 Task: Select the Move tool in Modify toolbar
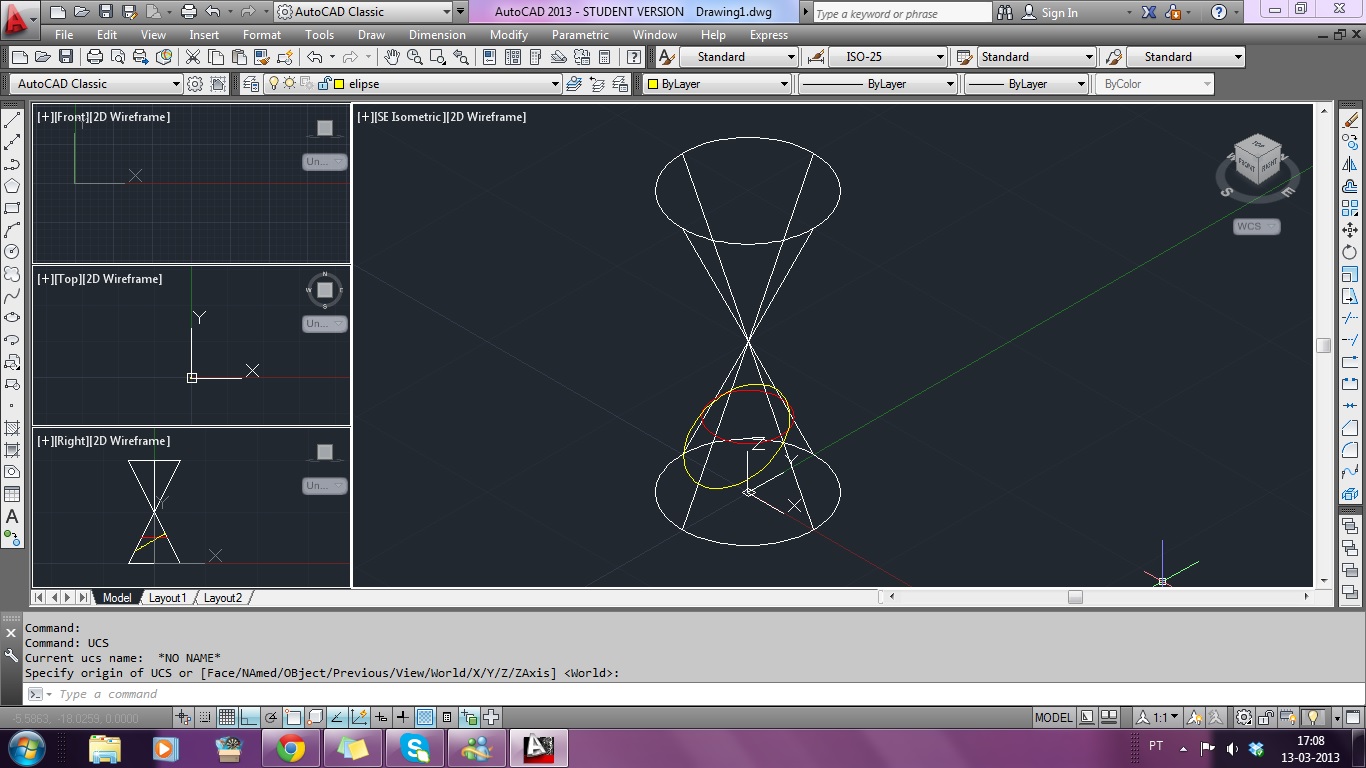1350,230
